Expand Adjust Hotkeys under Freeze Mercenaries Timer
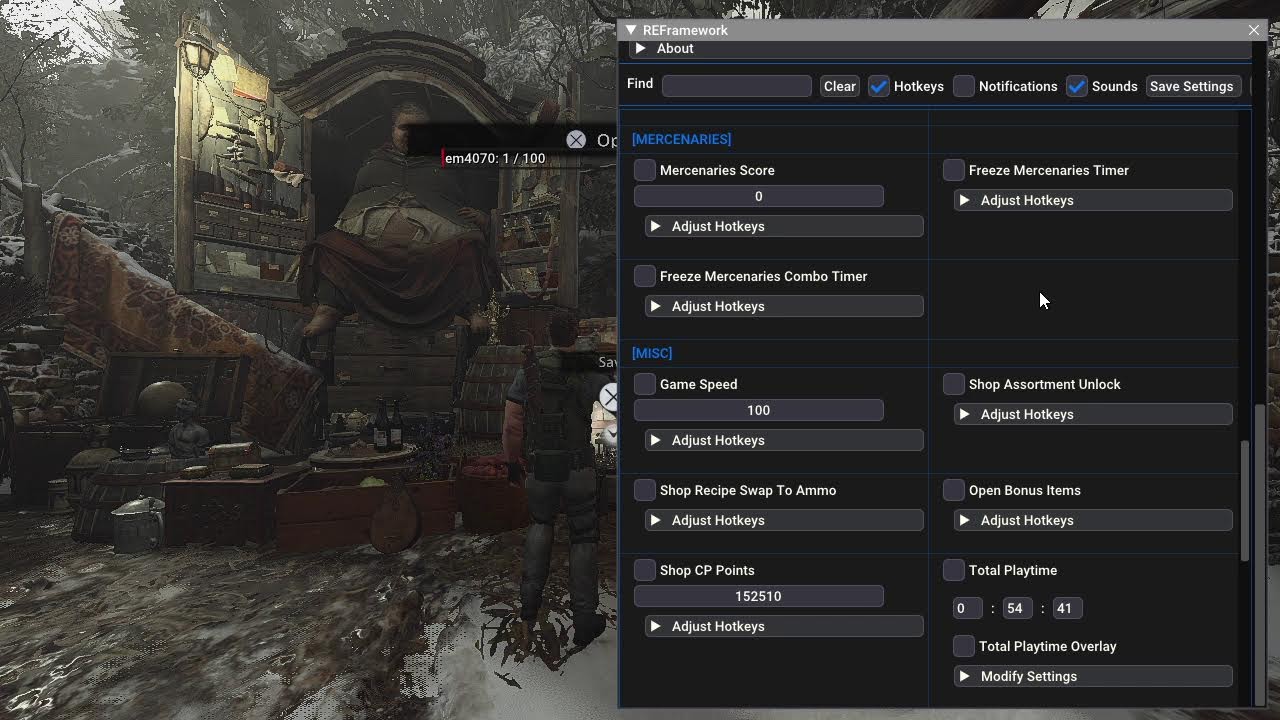 (1093, 200)
